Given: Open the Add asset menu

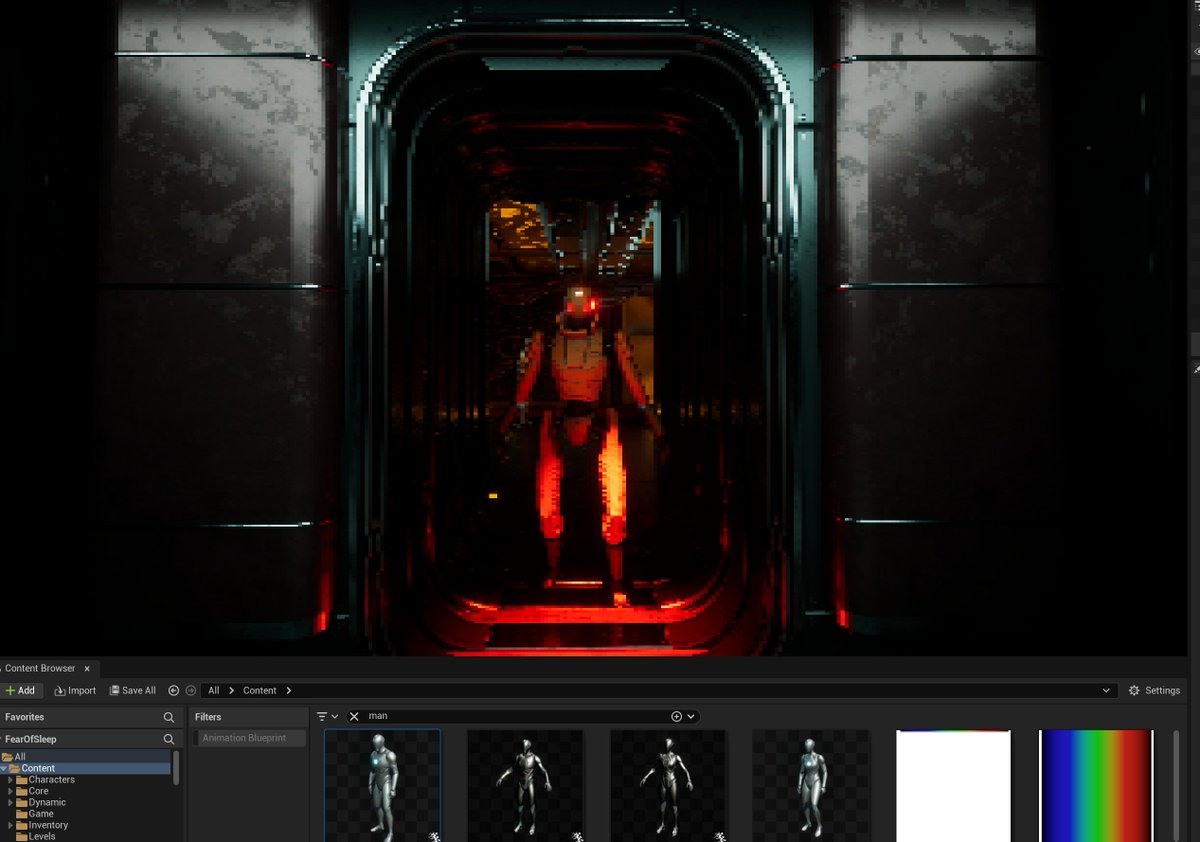Looking at the screenshot, I should point(21,690).
